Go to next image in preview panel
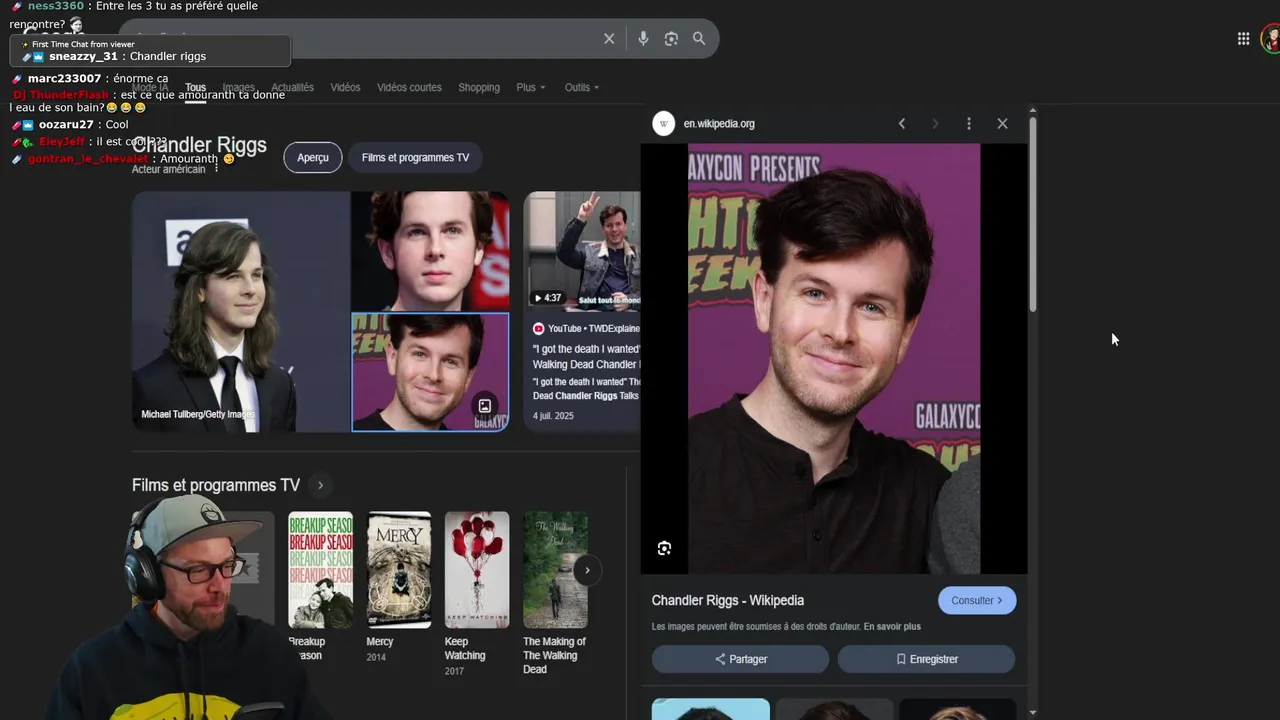The image size is (1280, 720). [x=935, y=124]
